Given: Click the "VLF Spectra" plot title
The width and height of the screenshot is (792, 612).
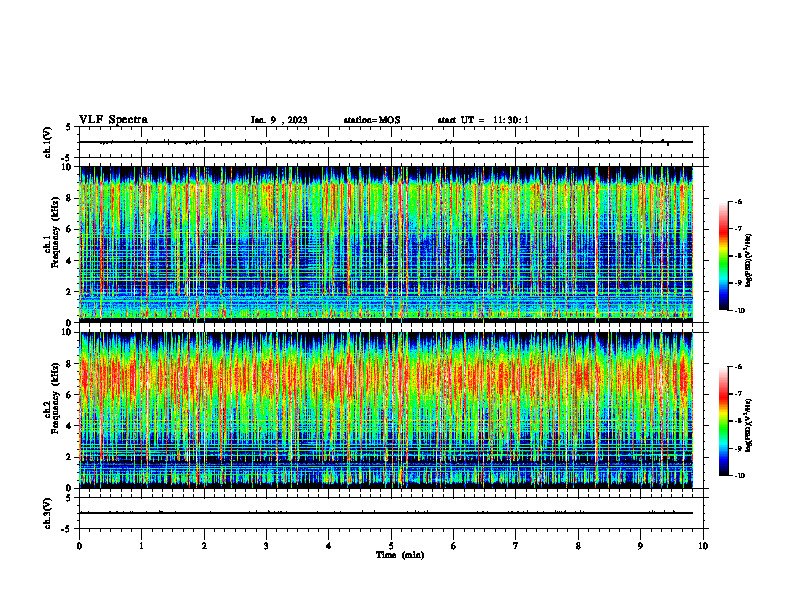Looking at the screenshot, I should point(113,120).
